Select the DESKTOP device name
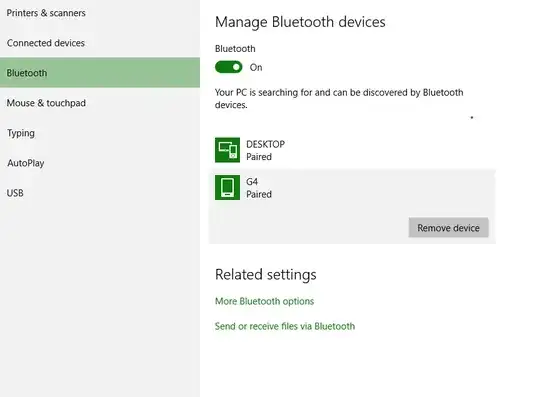Image resolution: width=540 pixels, height=397 pixels. [266, 144]
